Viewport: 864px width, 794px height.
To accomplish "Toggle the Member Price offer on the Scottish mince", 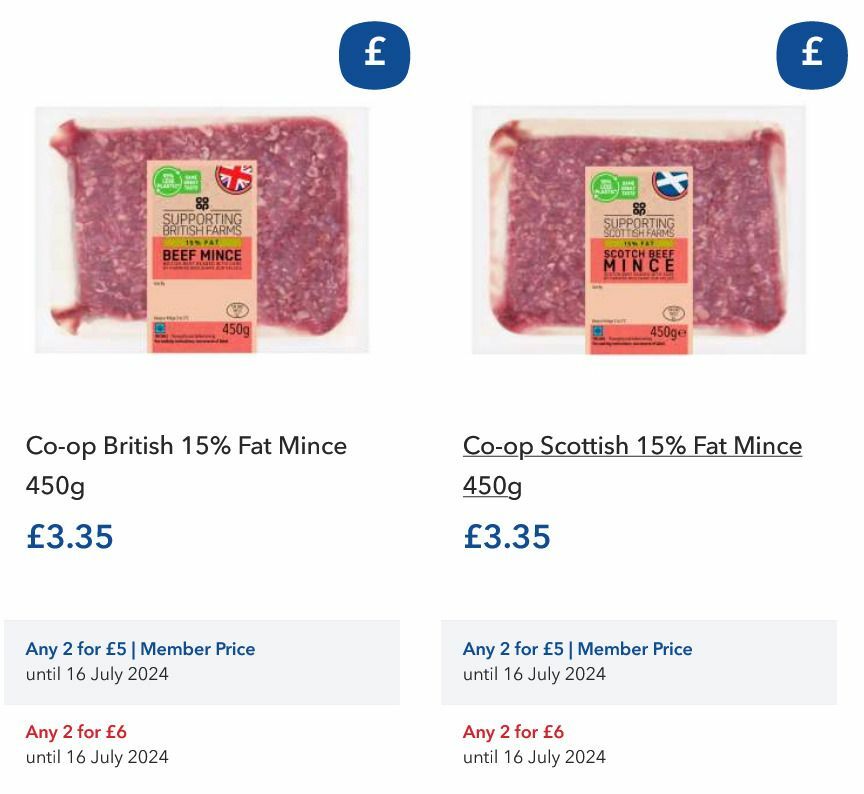I will pos(637,662).
